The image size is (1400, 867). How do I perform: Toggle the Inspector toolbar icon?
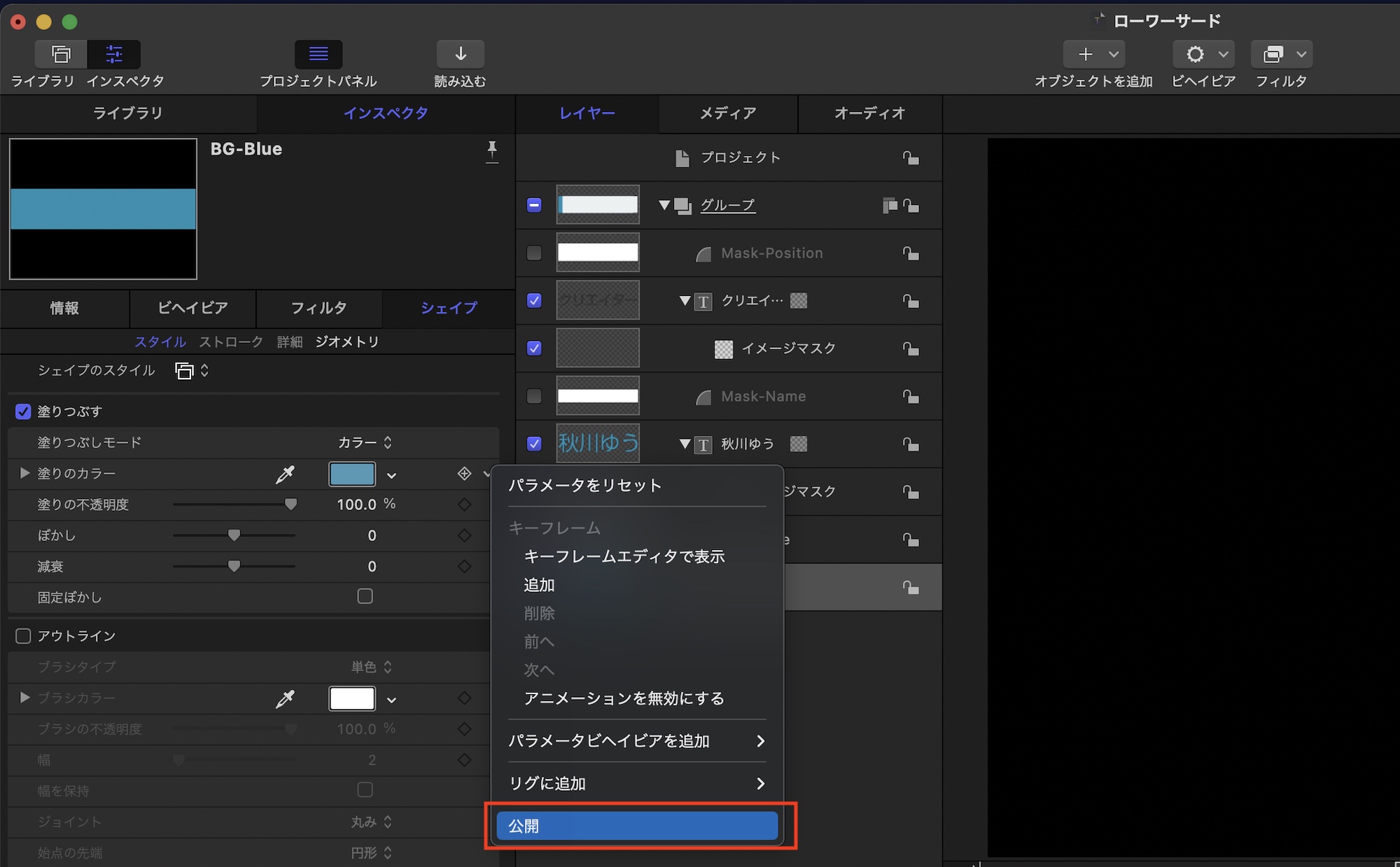point(114,55)
